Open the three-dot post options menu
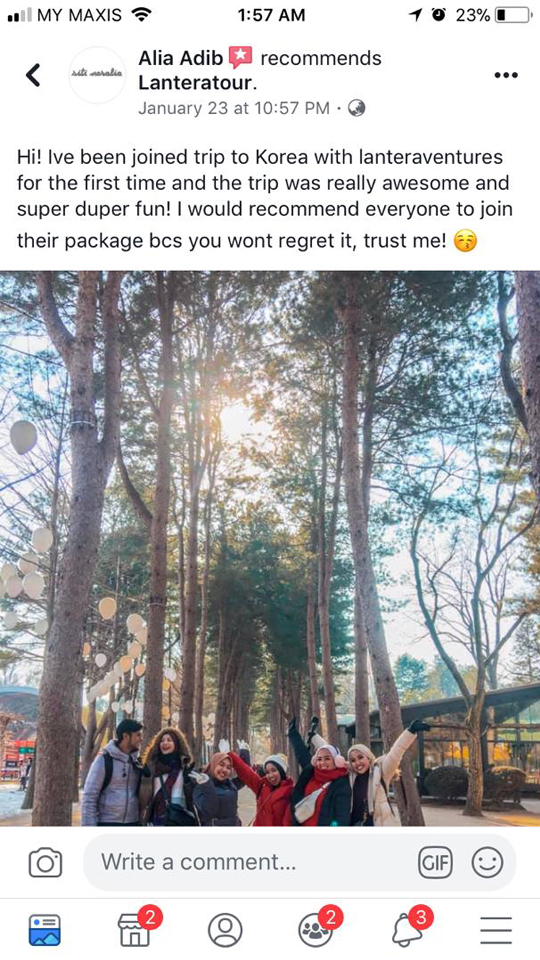 tap(506, 75)
